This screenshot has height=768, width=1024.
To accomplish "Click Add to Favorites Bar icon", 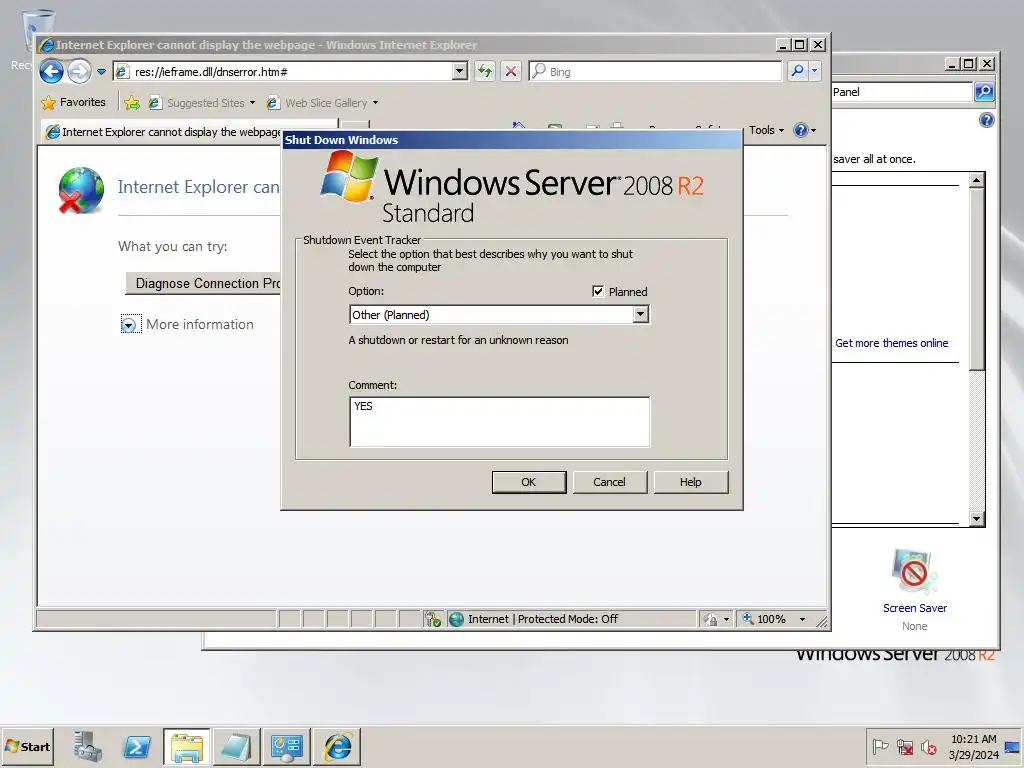I will point(132,103).
